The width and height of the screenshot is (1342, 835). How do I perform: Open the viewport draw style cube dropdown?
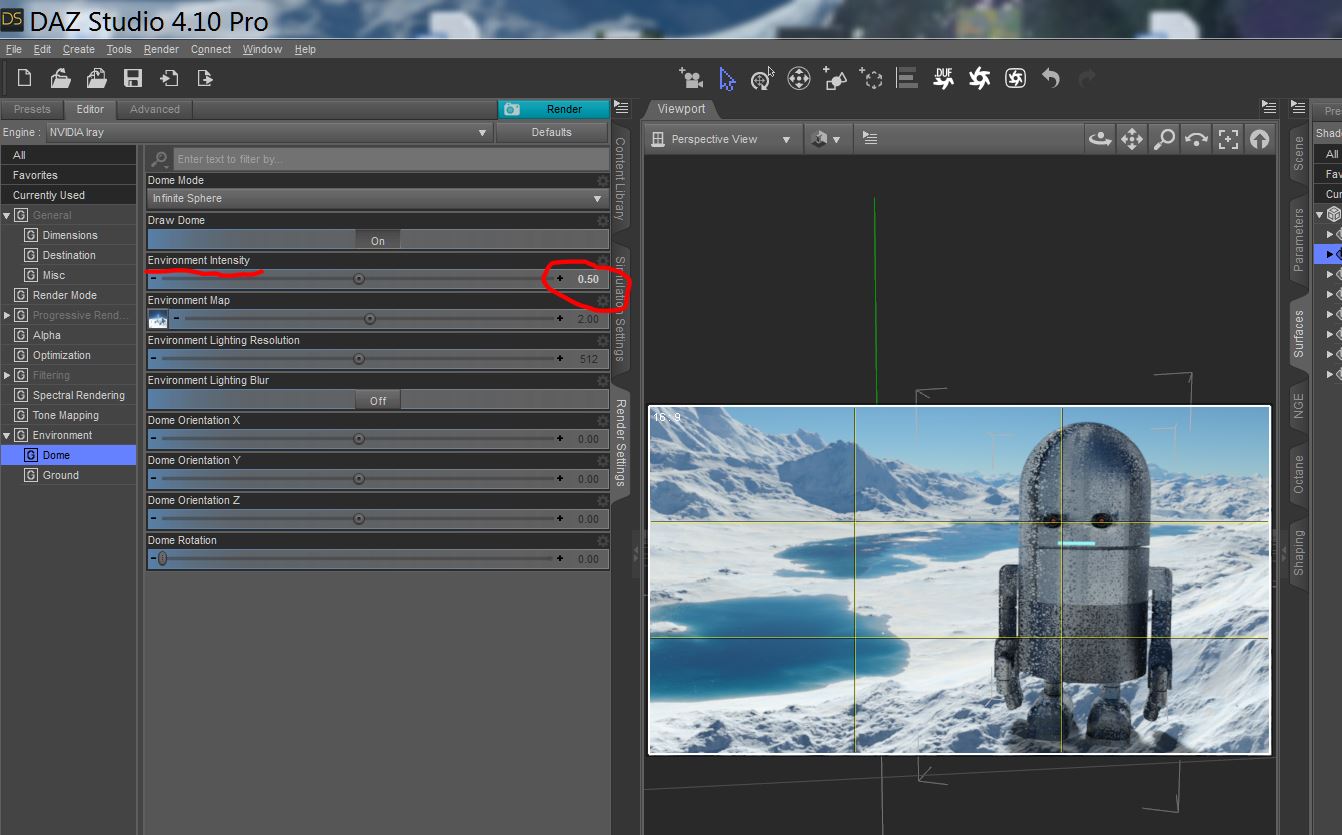pyautogui.click(x=825, y=139)
